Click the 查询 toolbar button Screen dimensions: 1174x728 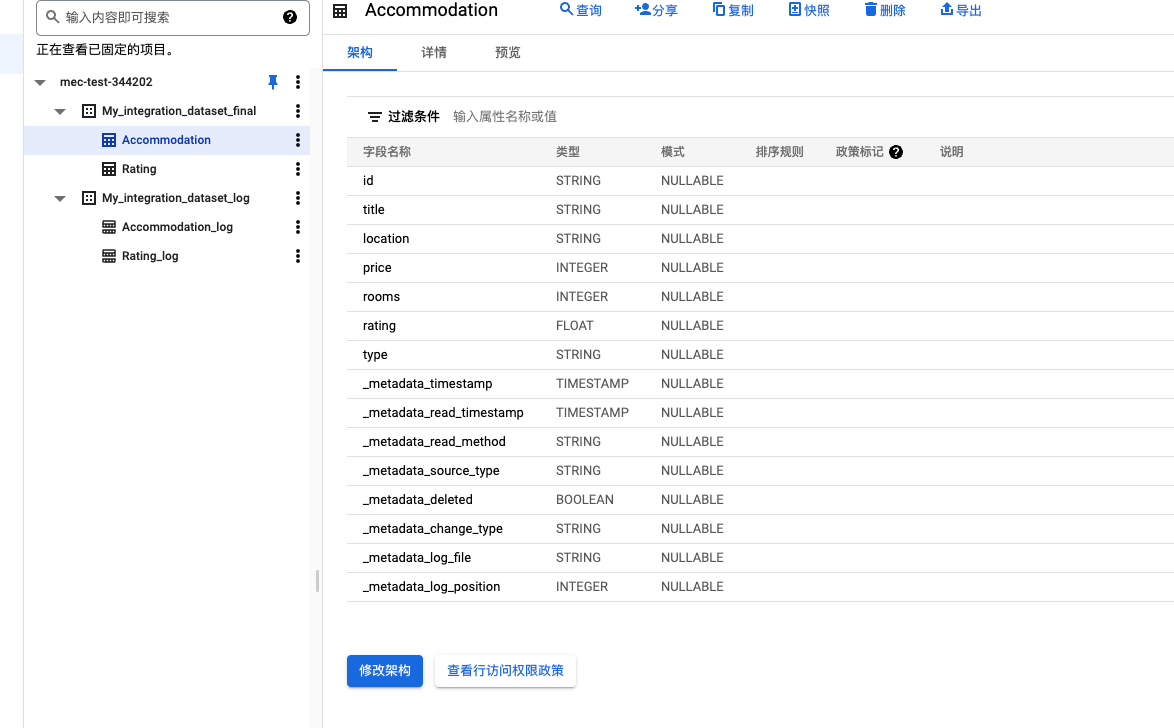[581, 10]
